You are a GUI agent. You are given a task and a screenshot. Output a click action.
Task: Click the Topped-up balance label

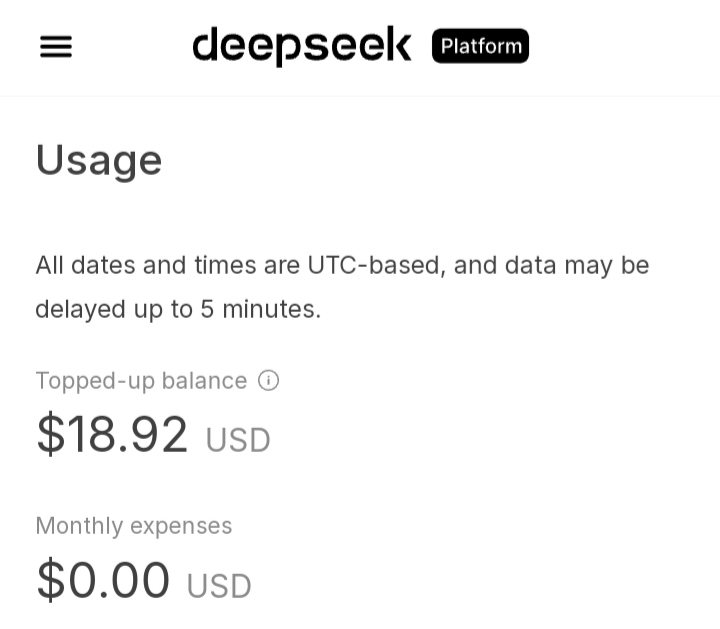coord(141,381)
